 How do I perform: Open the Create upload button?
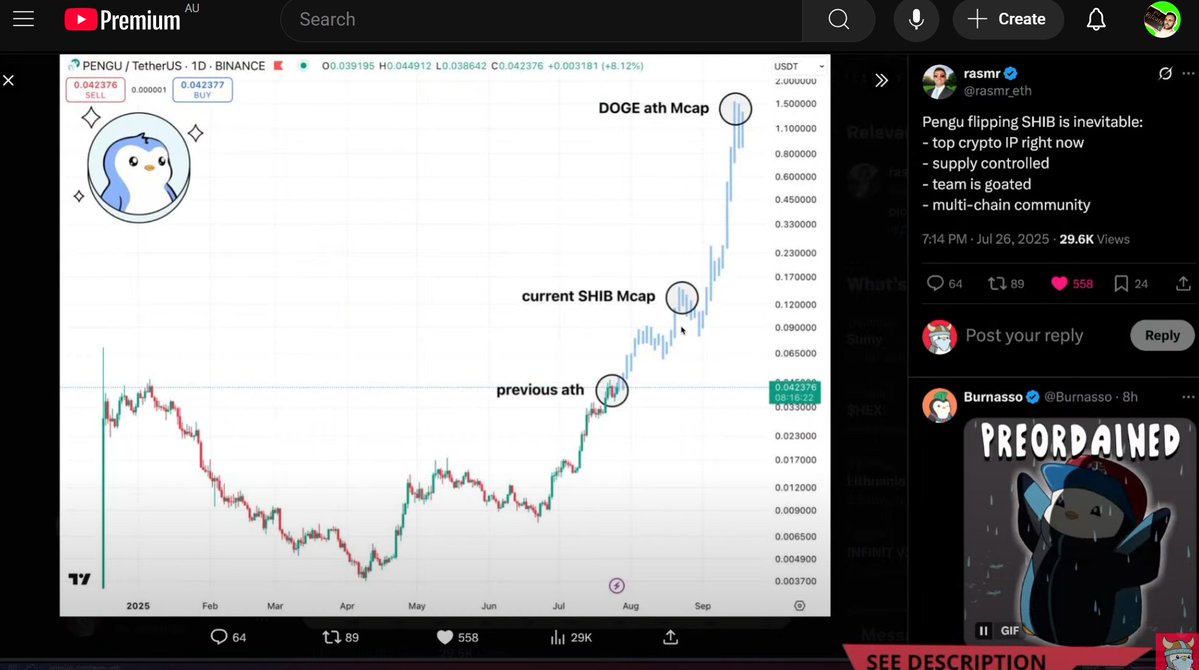pos(1008,20)
